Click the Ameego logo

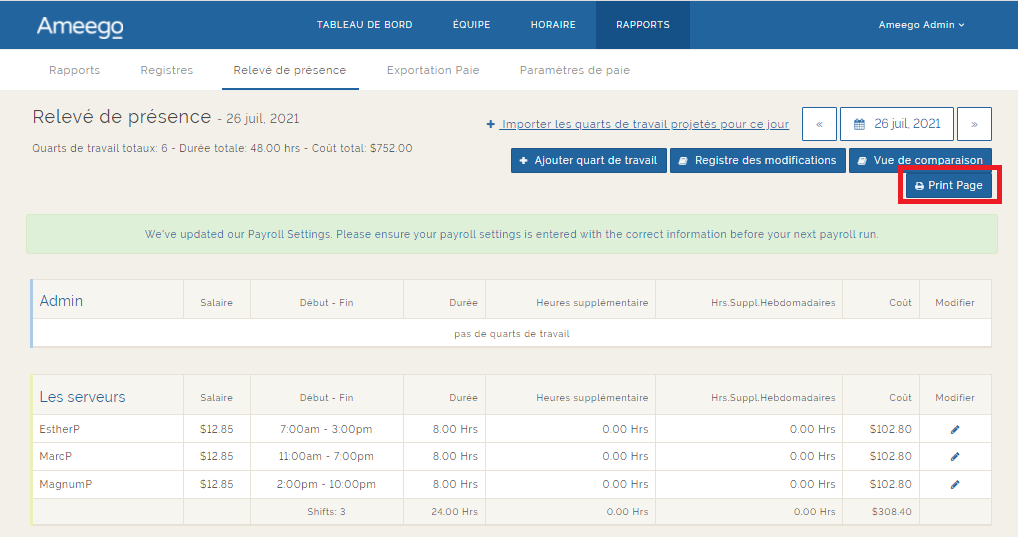[x=80, y=26]
